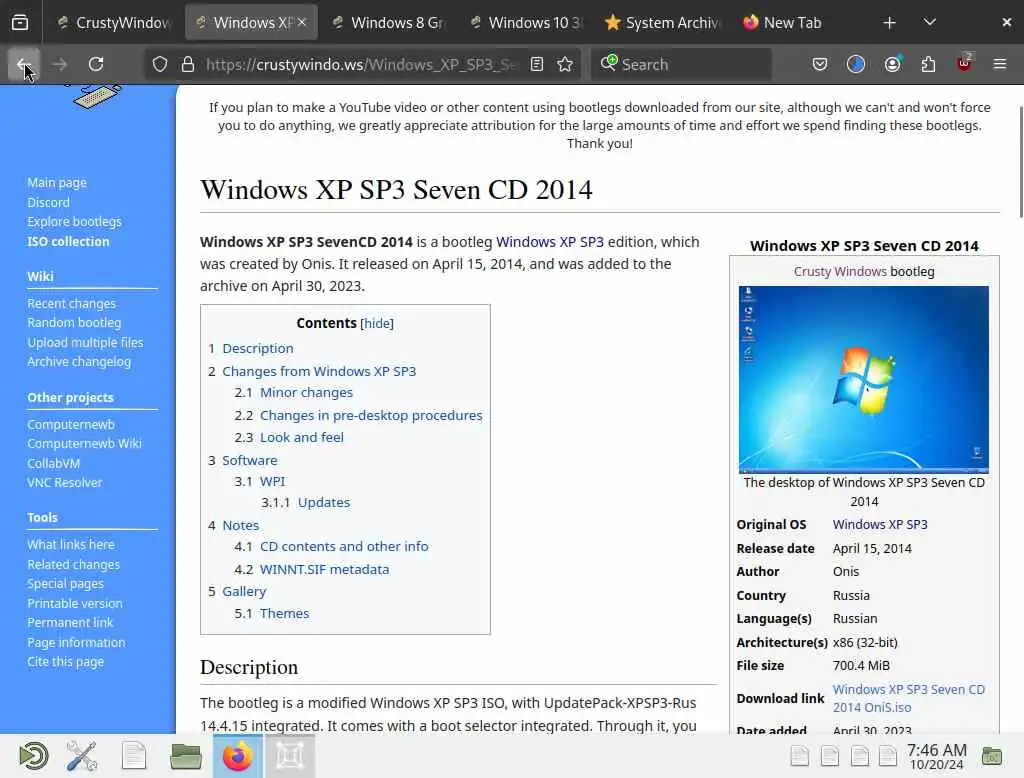Image resolution: width=1024 pixels, height=778 pixels.
Task: Jump to Minor changes section
Action: tap(306, 393)
